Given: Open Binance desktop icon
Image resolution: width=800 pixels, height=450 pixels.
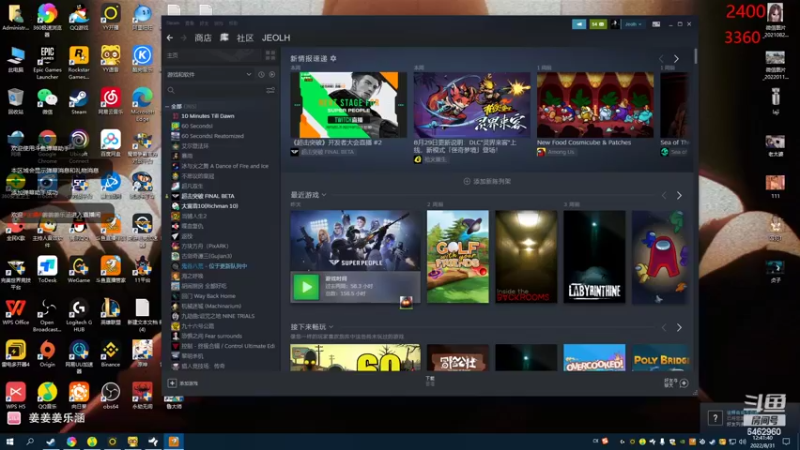Looking at the screenshot, I should coord(110,354).
